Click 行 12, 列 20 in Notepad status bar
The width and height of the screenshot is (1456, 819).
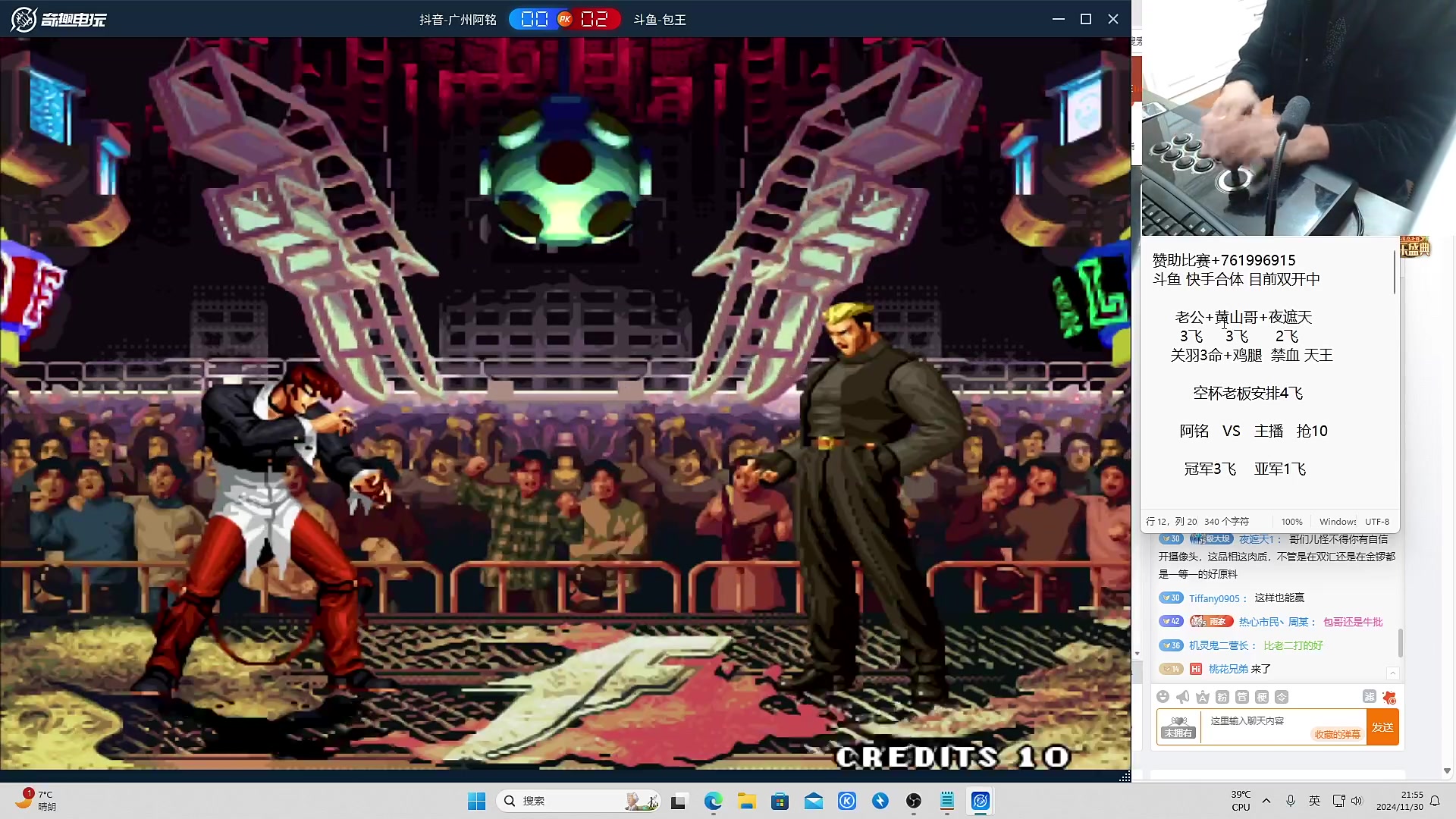[x=1172, y=522]
